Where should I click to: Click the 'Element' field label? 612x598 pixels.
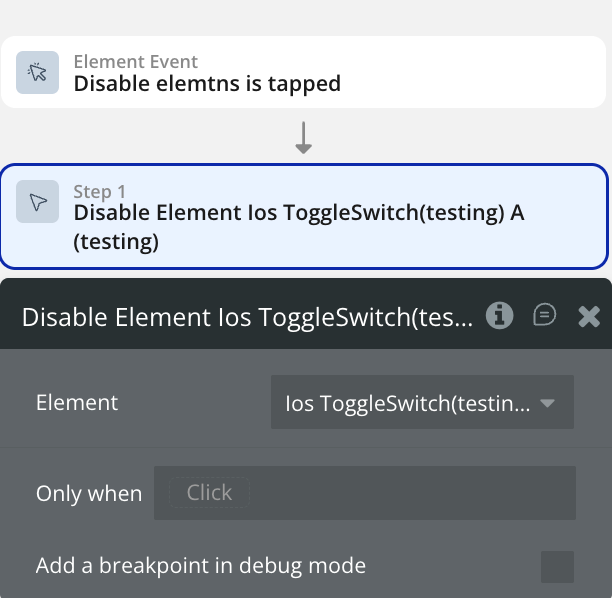point(77,403)
